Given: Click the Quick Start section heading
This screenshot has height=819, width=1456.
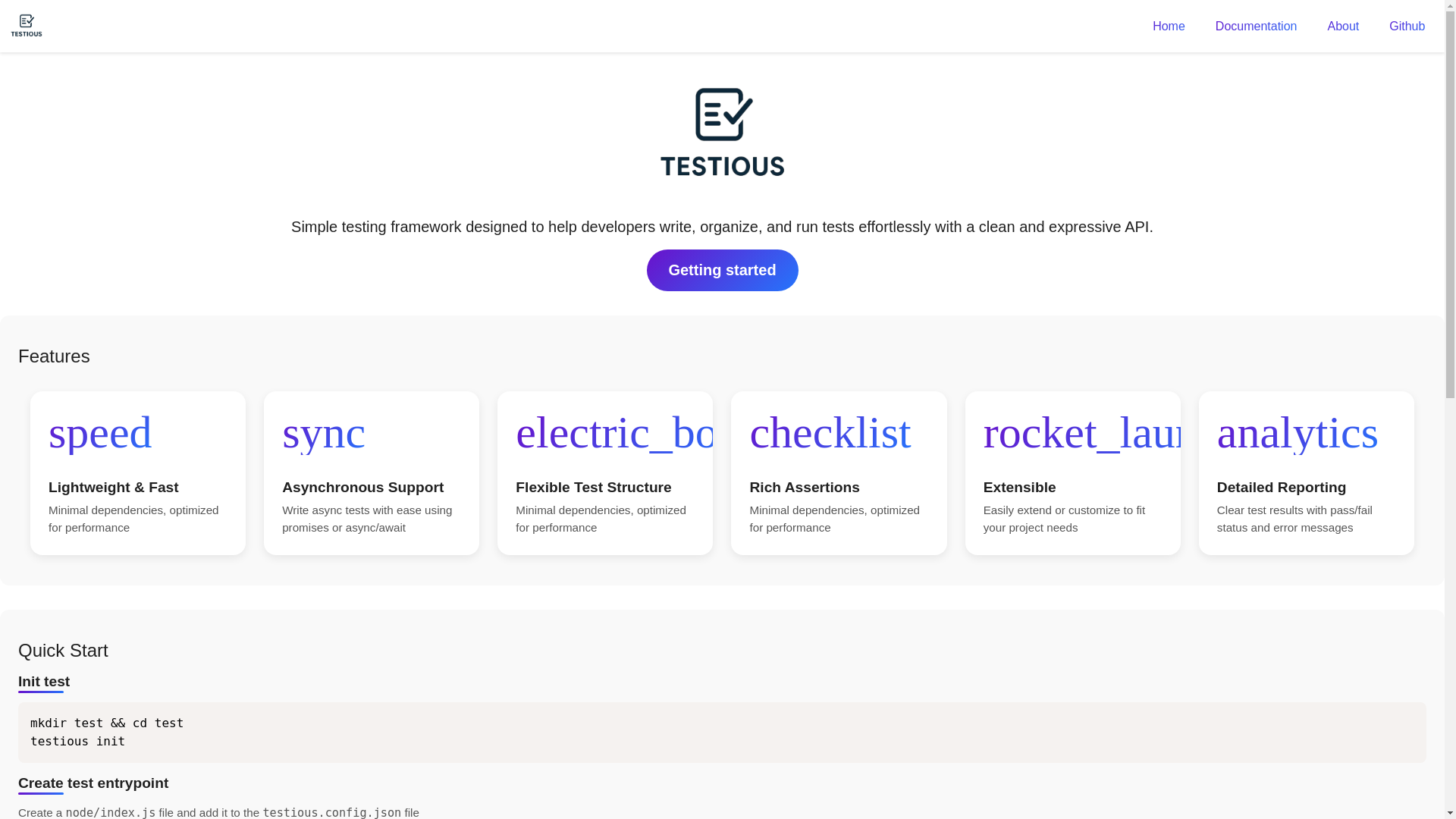Looking at the screenshot, I should tap(63, 651).
